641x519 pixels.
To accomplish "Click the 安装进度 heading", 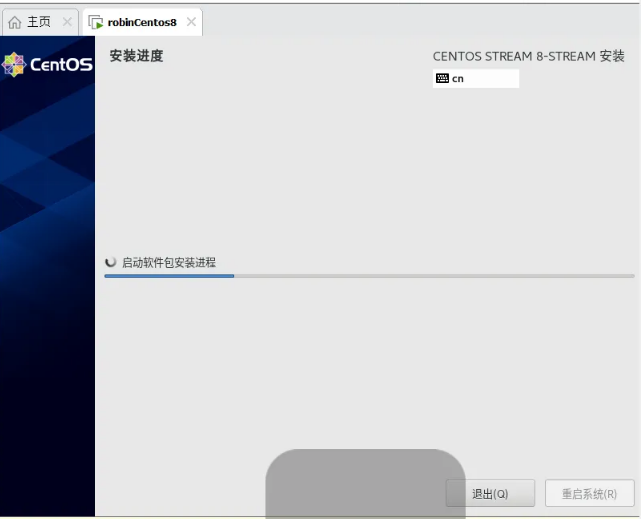I will (x=136, y=56).
